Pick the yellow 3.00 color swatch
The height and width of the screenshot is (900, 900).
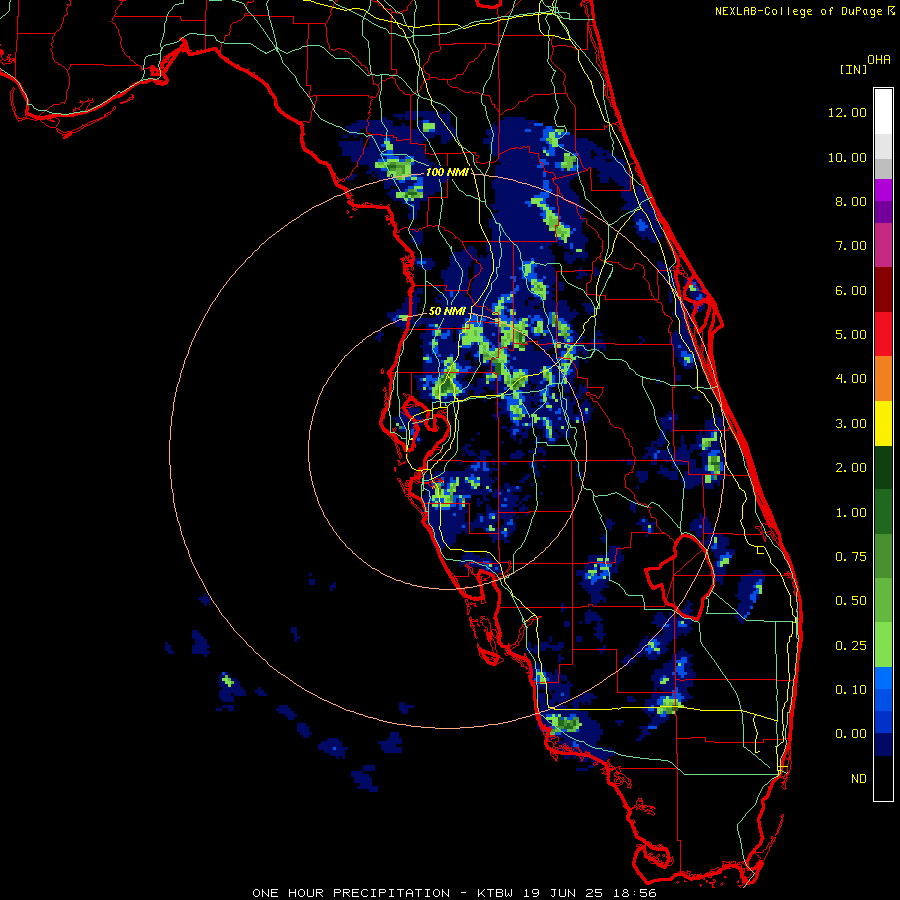point(883,424)
